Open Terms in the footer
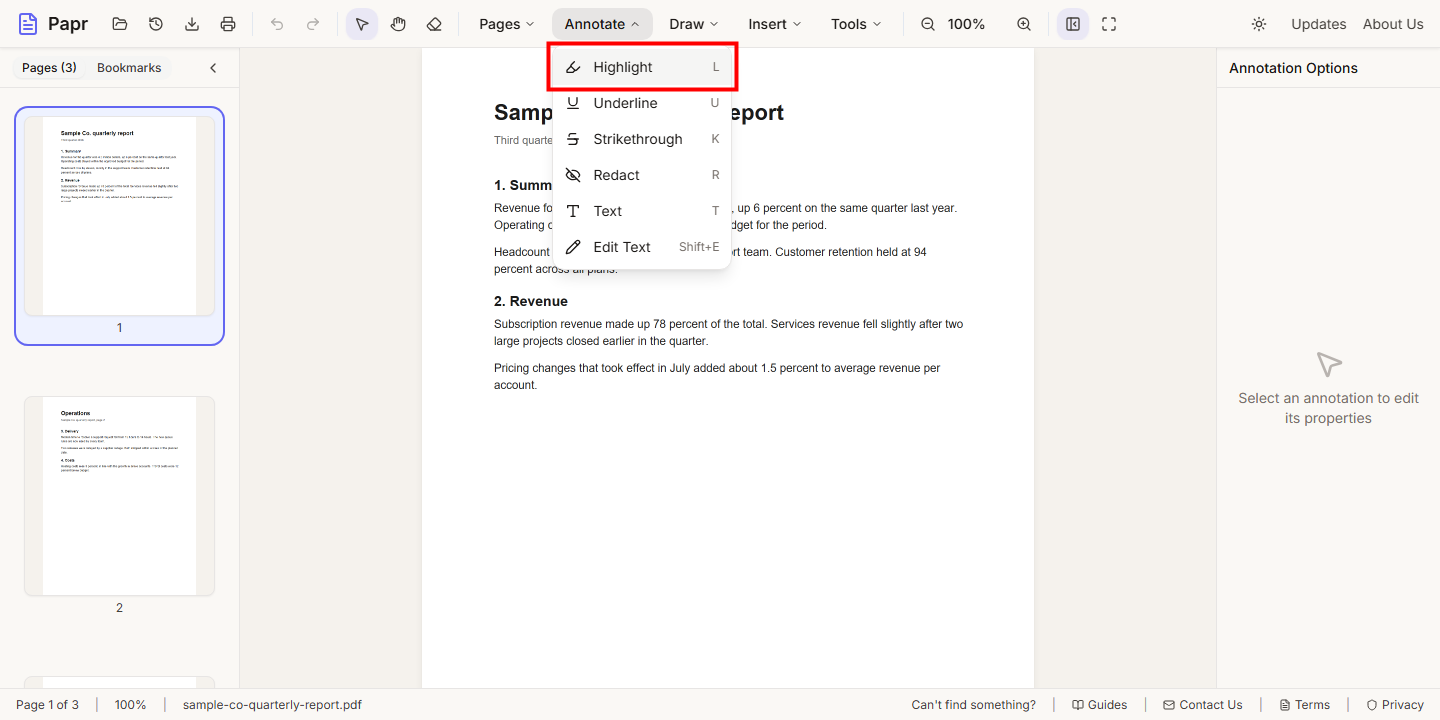The width and height of the screenshot is (1440, 720). point(1305,705)
